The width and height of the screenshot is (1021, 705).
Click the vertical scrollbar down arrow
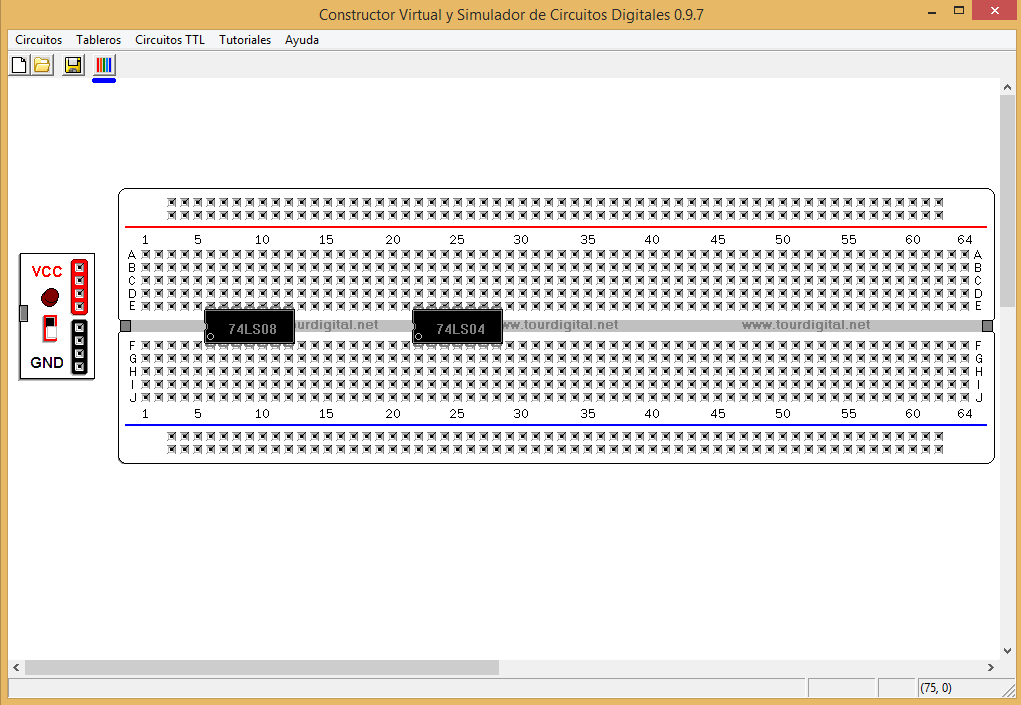tap(1007, 650)
